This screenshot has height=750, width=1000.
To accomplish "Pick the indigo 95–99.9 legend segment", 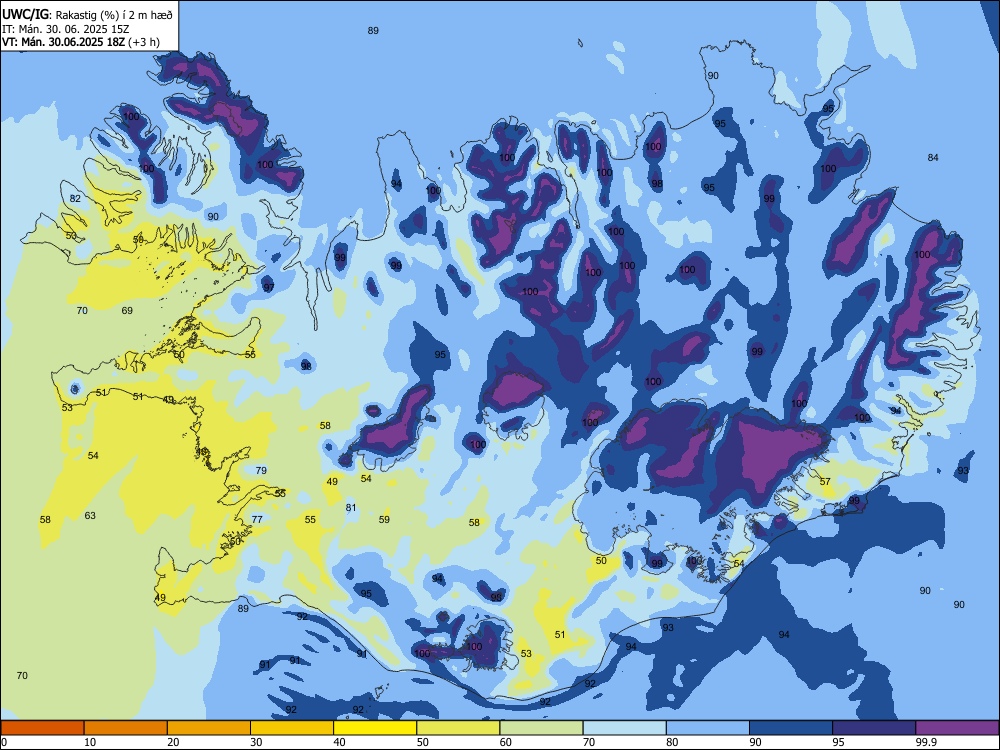I will (874, 728).
